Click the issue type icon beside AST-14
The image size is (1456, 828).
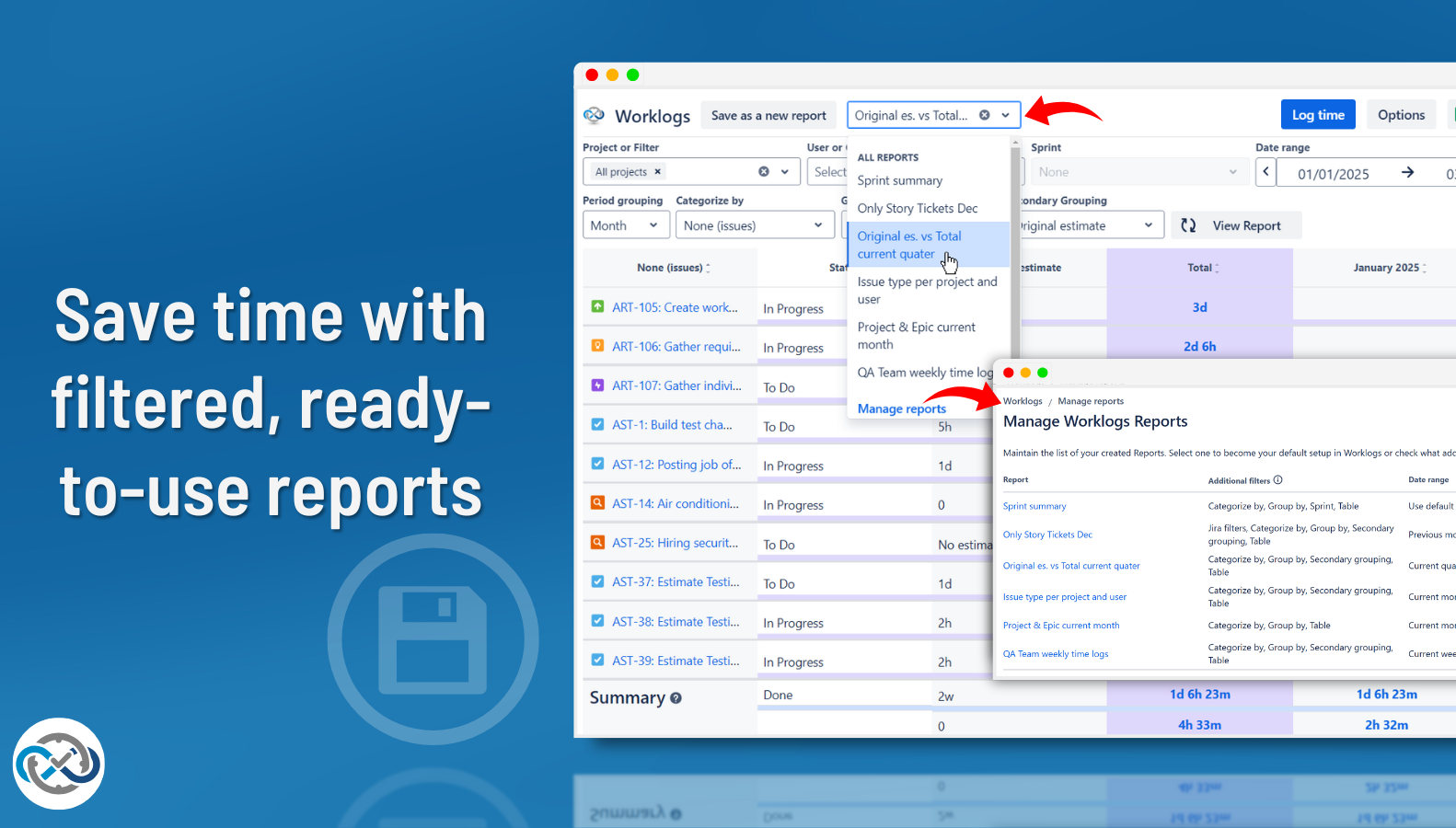click(597, 503)
